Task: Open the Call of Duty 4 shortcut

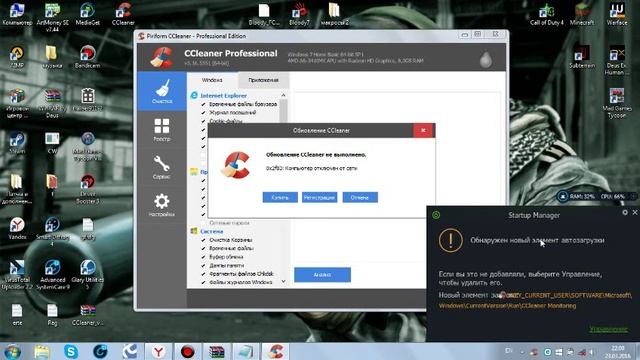Action: click(547, 14)
